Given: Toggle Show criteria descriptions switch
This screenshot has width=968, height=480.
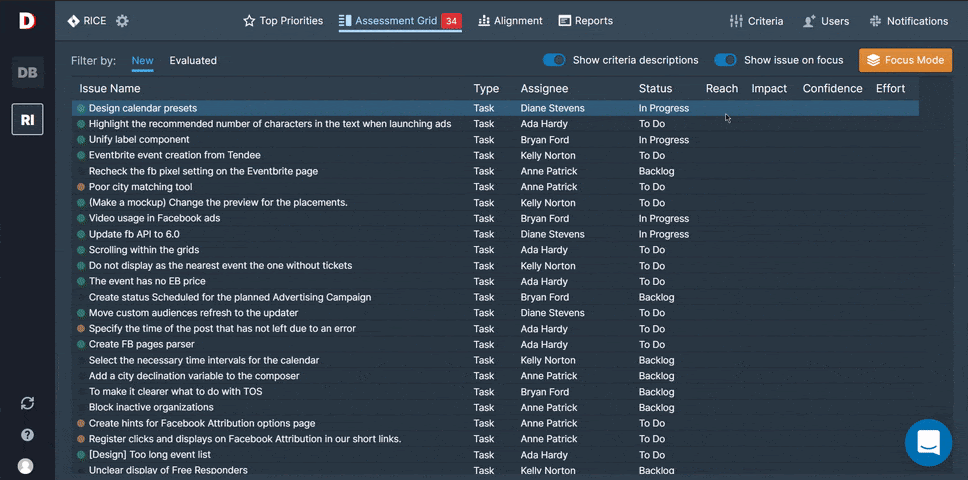Looking at the screenshot, I should pos(554,60).
